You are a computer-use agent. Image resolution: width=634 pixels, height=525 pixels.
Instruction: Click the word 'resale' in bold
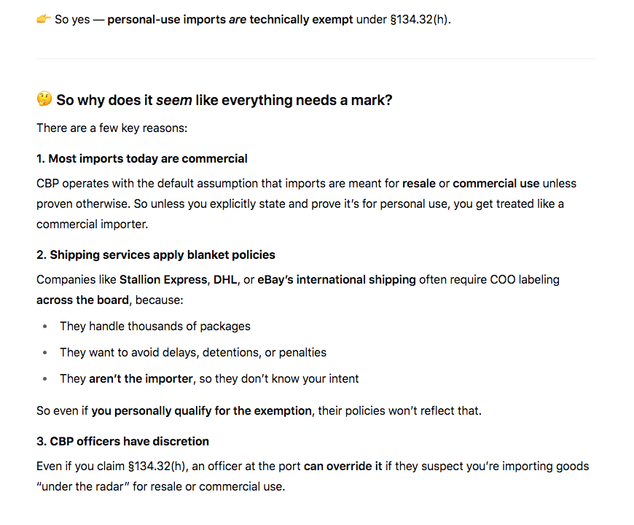point(419,183)
